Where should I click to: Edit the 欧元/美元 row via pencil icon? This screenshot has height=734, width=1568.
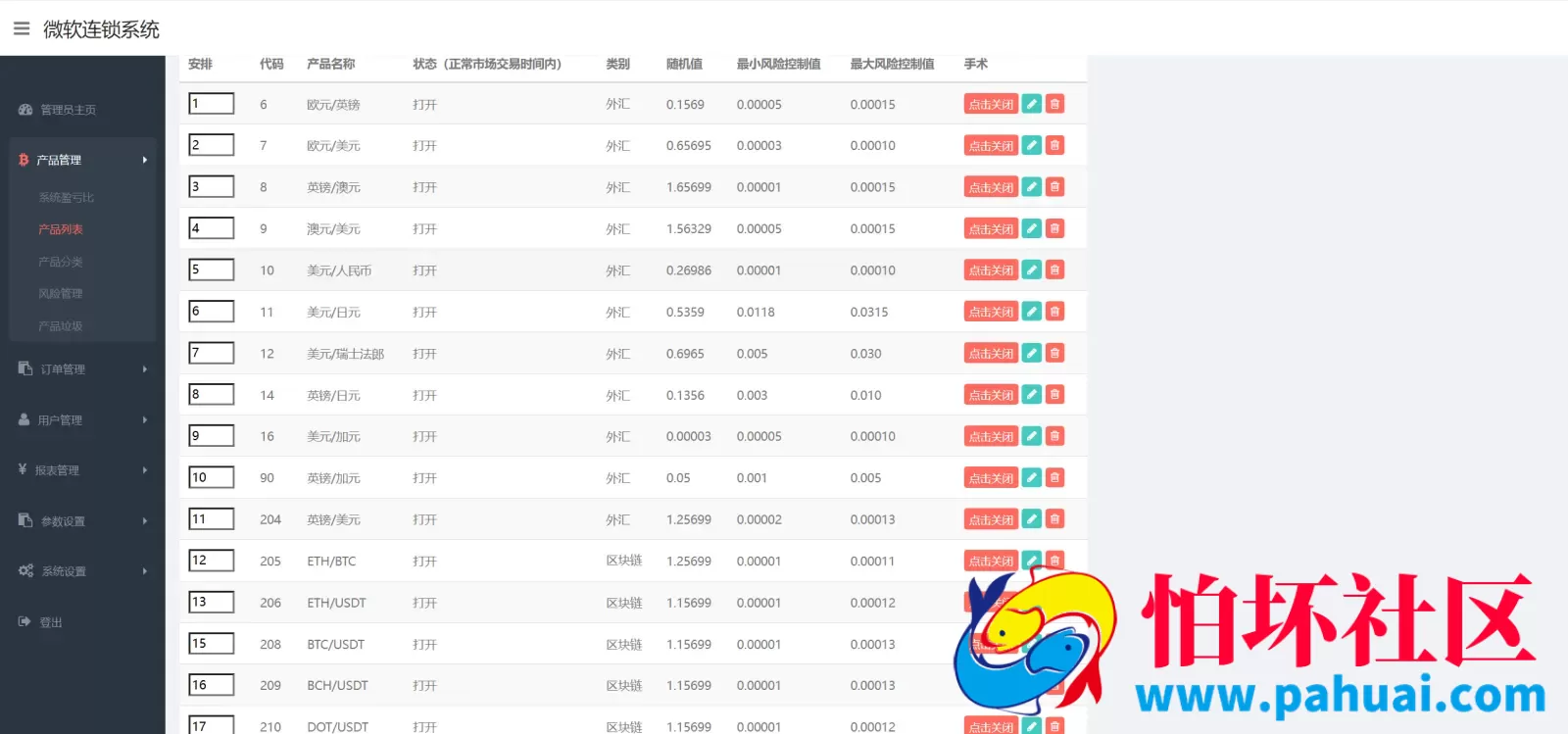click(x=1032, y=145)
